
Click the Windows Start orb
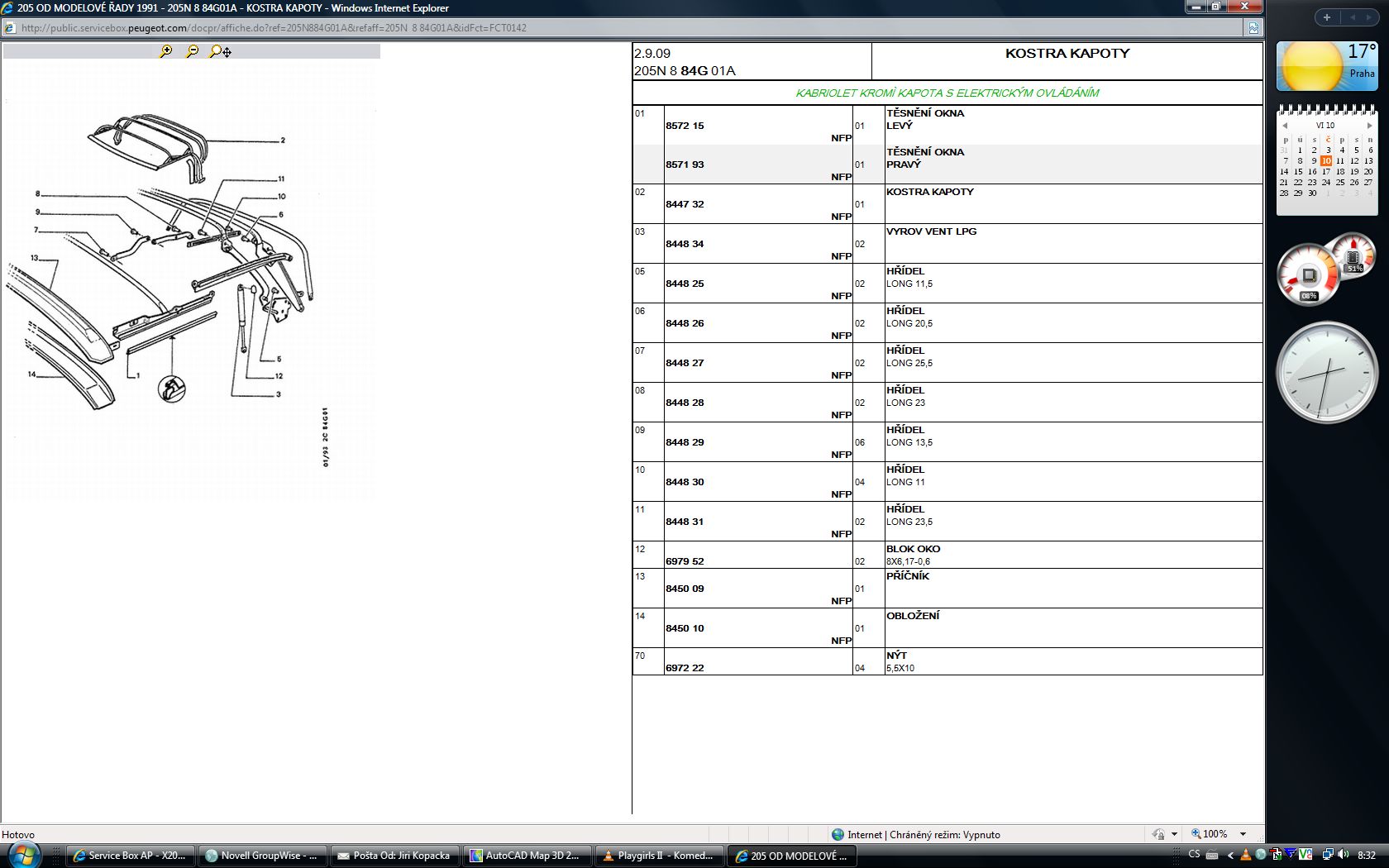click(22, 855)
